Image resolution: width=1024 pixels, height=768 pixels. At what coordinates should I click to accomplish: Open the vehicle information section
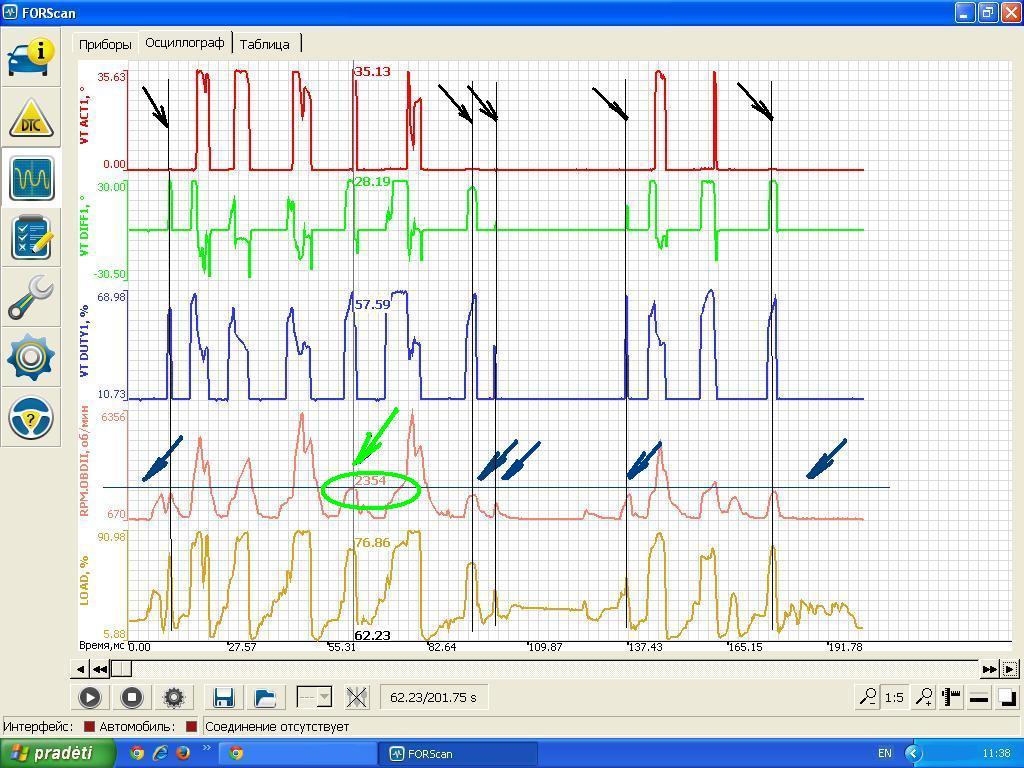[31, 58]
